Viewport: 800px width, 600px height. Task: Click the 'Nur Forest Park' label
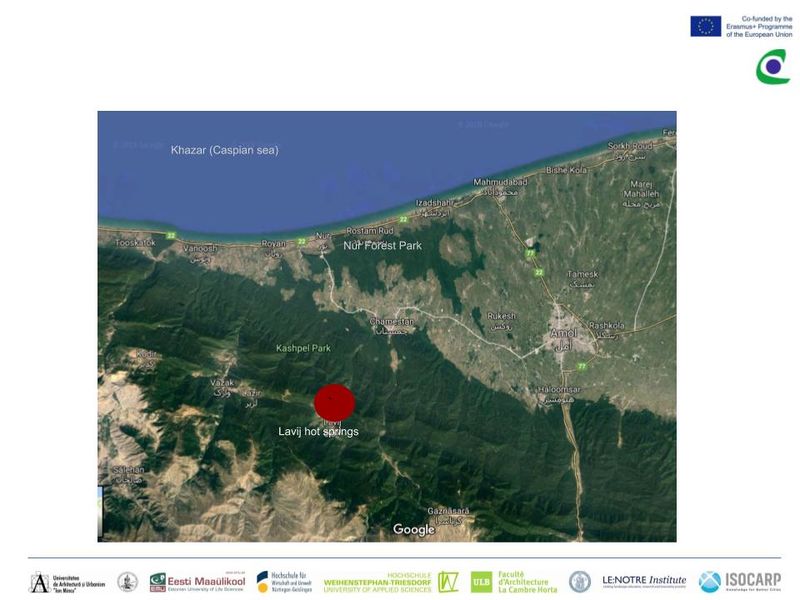(x=383, y=246)
